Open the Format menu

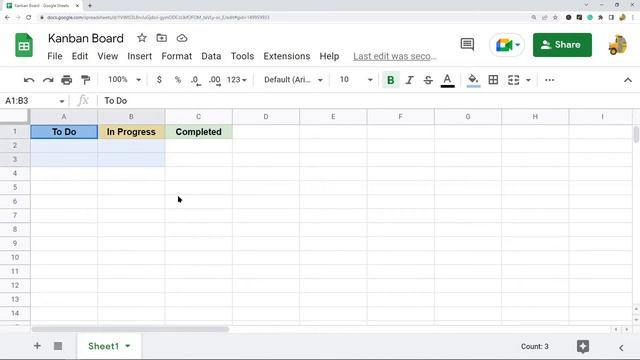pyautogui.click(x=176, y=56)
